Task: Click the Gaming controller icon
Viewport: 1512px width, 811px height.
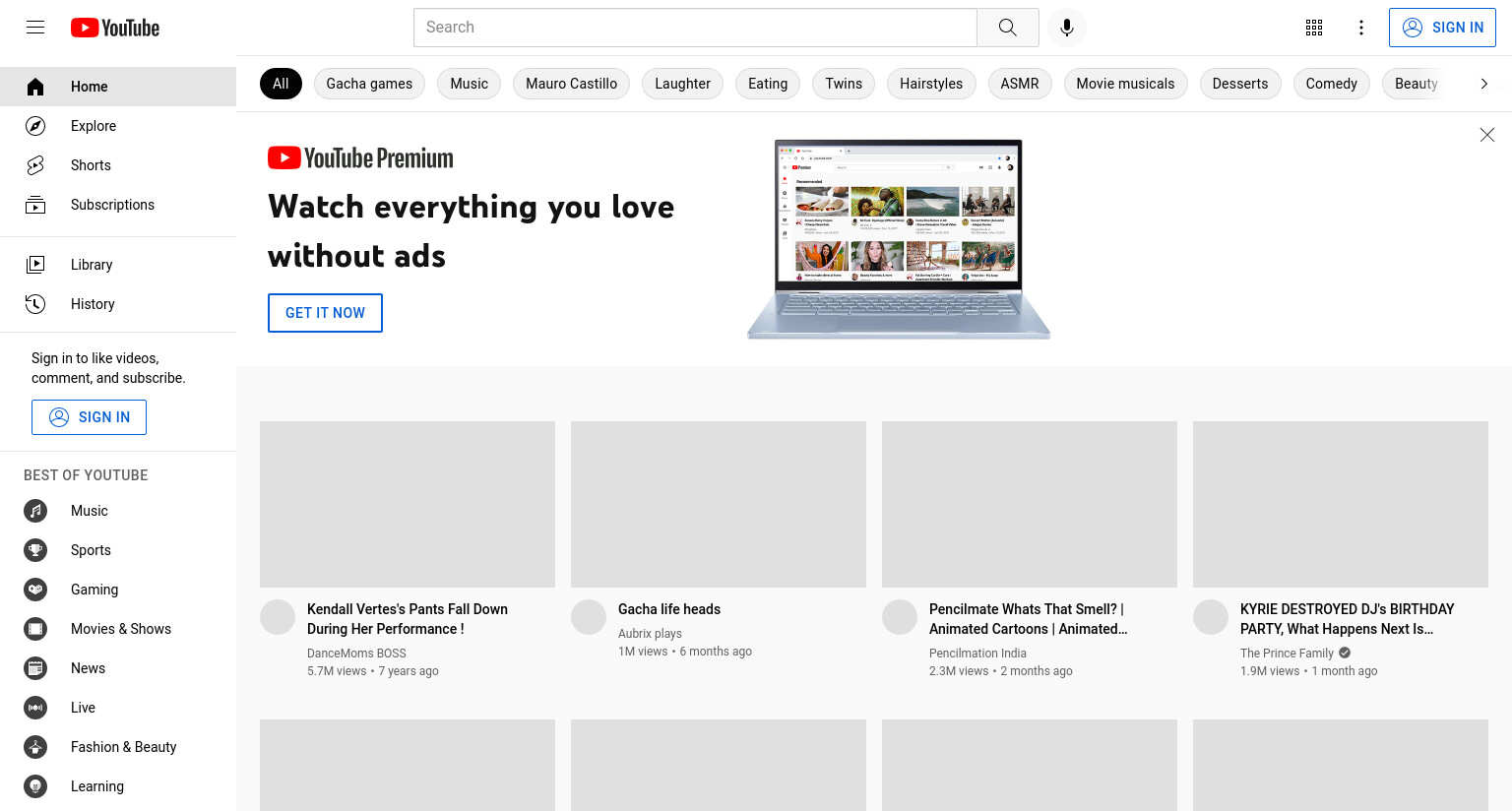Action: point(35,590)
